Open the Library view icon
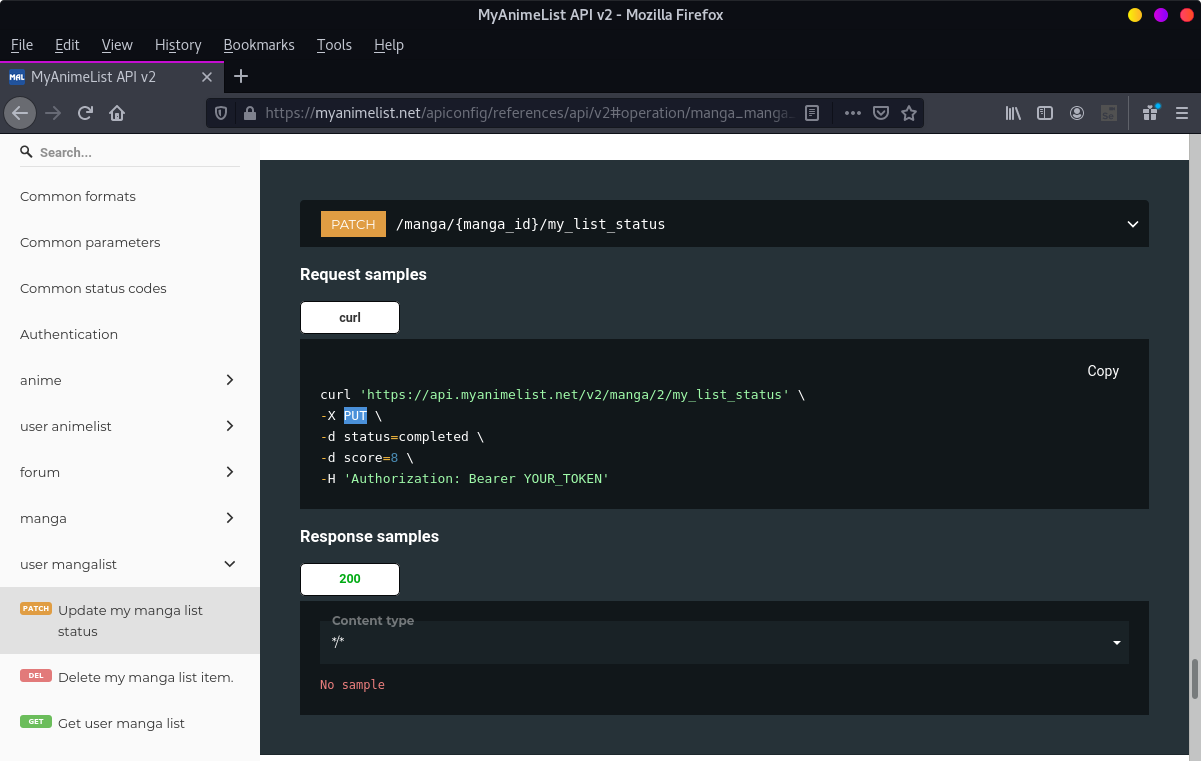1201x761 pixels. pos(1013,113)
